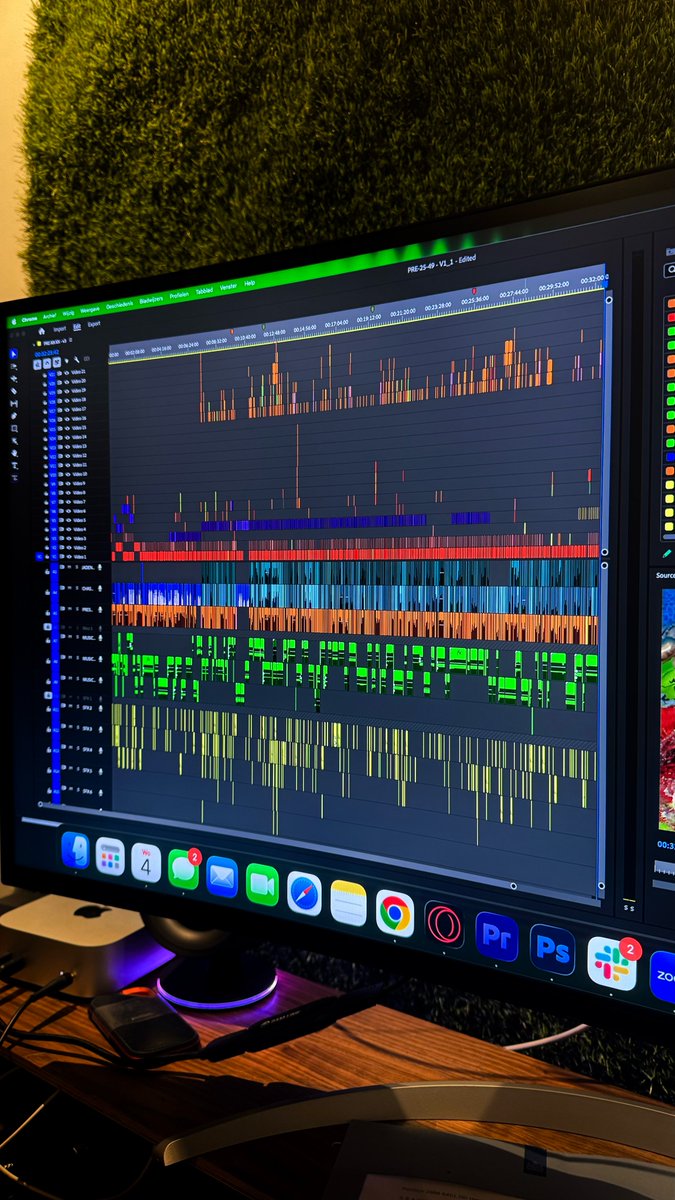675x1200 pixels.
Task: Open the Apple menu
Action: [x=14, y=321]
